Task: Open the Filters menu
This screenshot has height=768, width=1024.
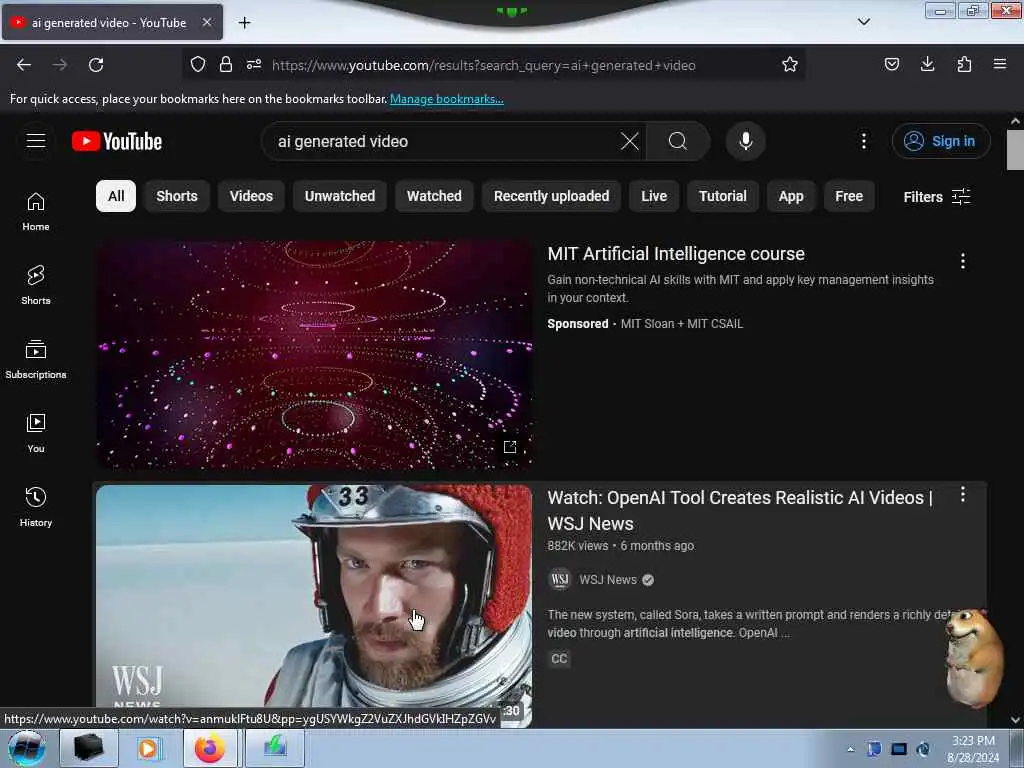Action: coord(936,197)
